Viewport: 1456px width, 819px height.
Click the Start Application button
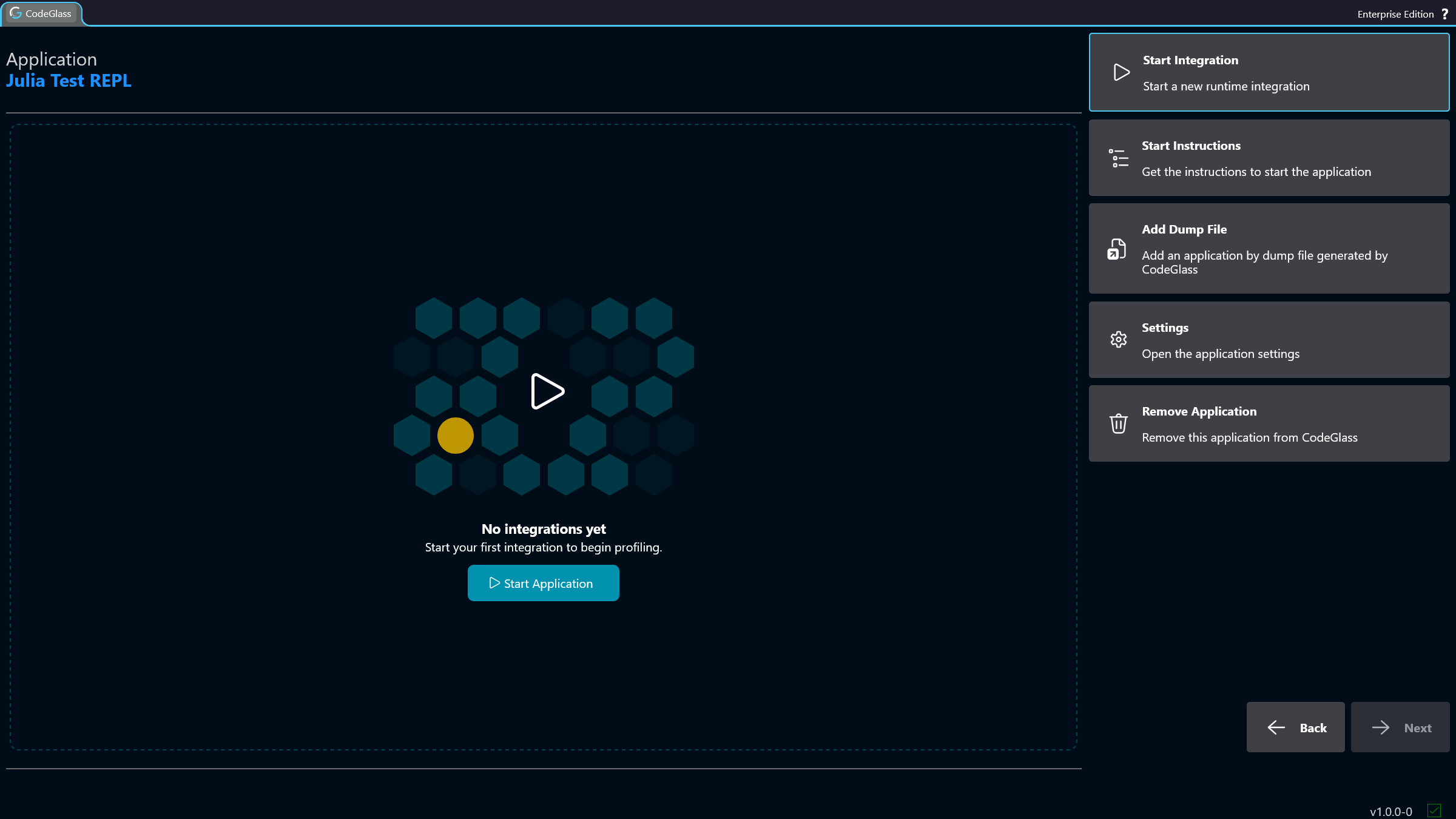(x=544, y=583)
